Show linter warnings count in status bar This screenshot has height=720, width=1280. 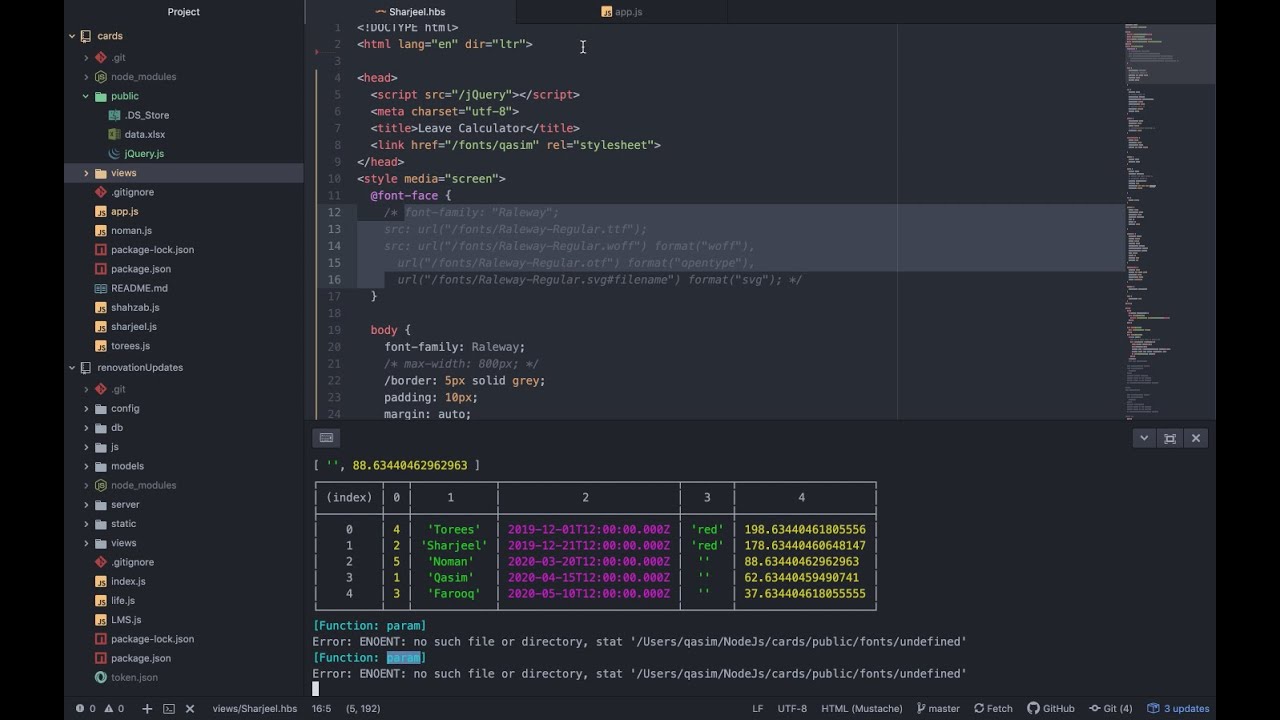pyautogui.click(x=114, y=708)
